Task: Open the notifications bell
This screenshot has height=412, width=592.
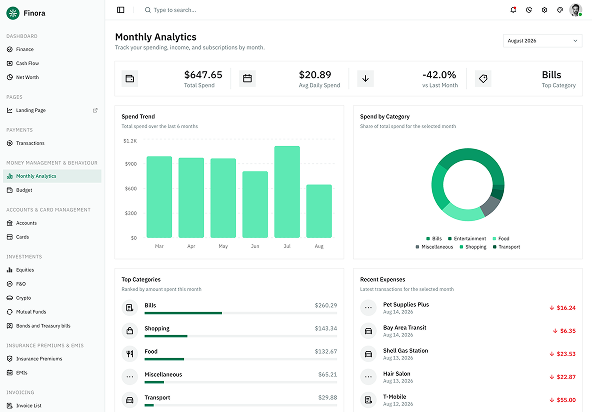Action: pyautogui.click(x=513, y=10)
